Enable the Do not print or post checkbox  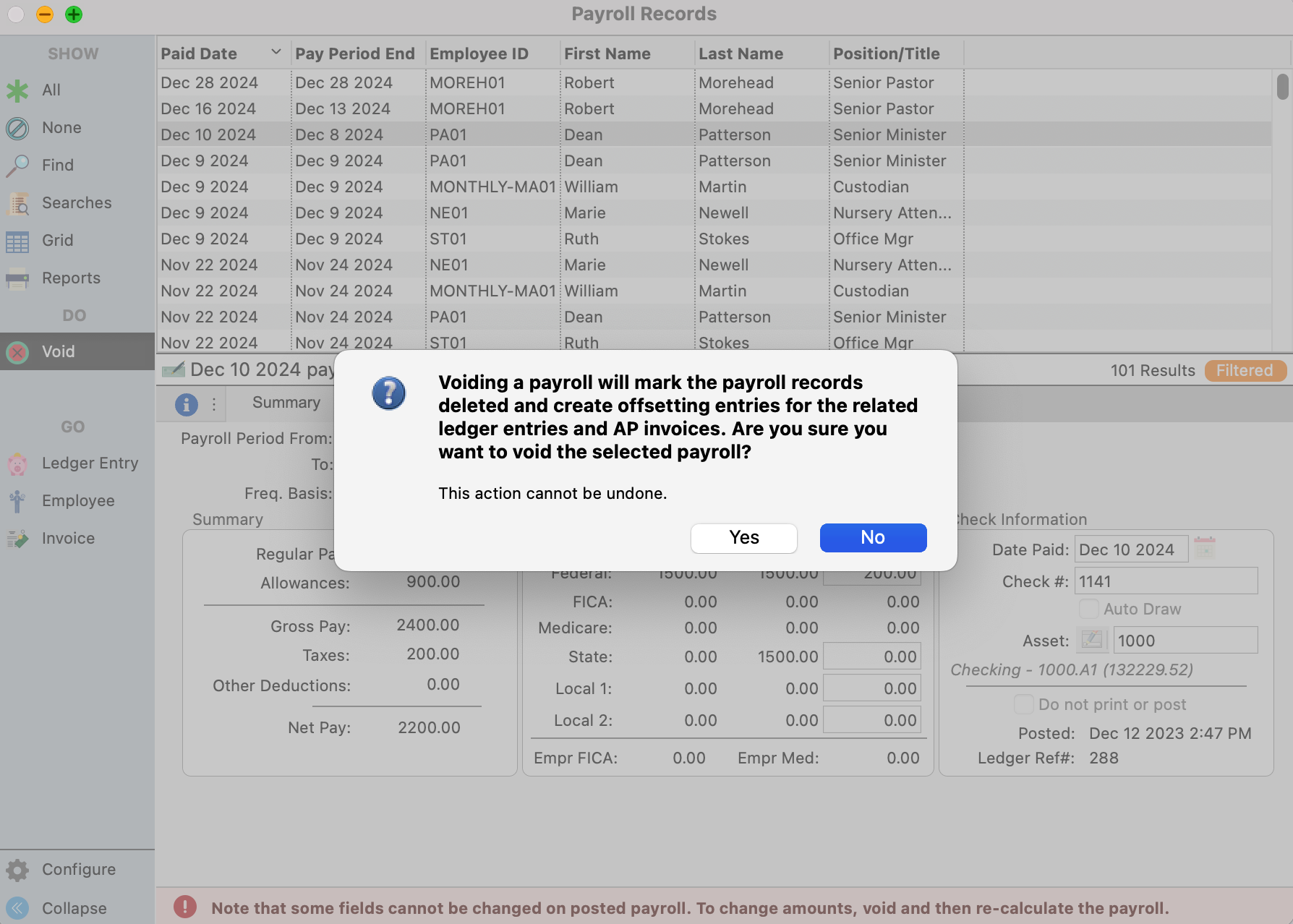coord(1023,704)
